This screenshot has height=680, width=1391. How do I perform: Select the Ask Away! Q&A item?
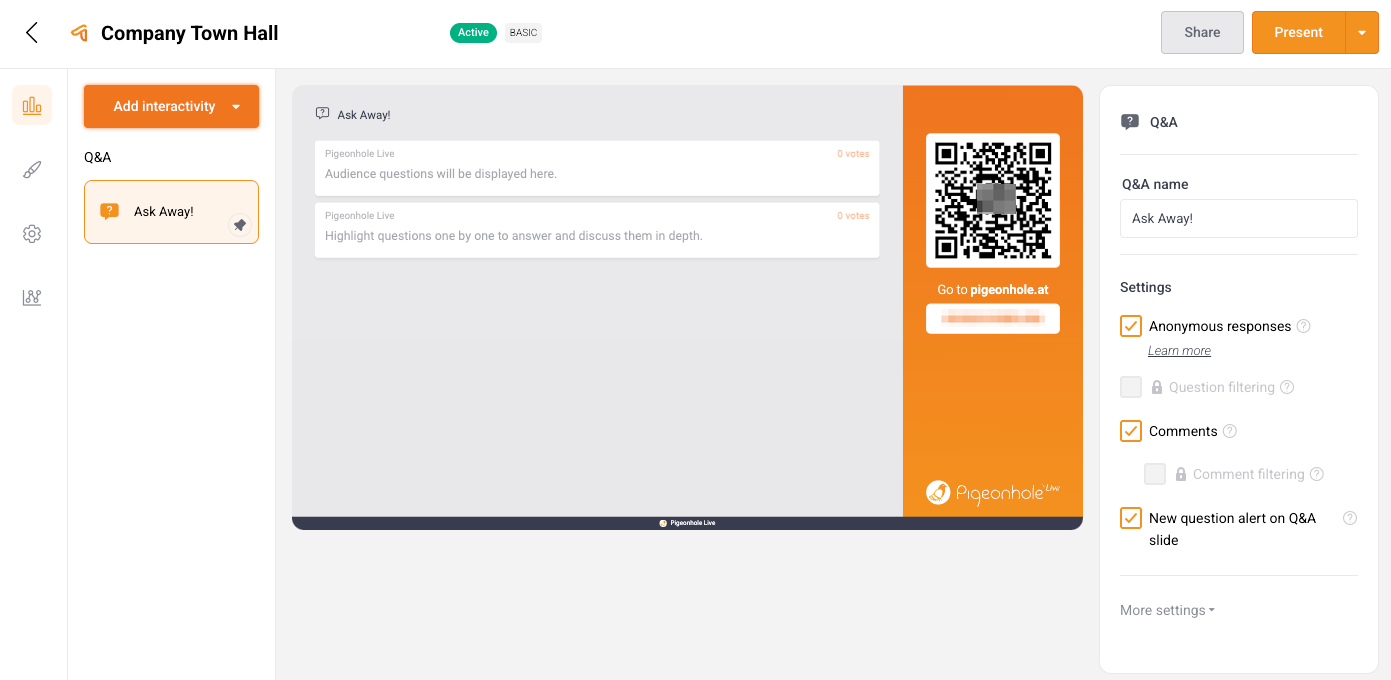point(164,212)
